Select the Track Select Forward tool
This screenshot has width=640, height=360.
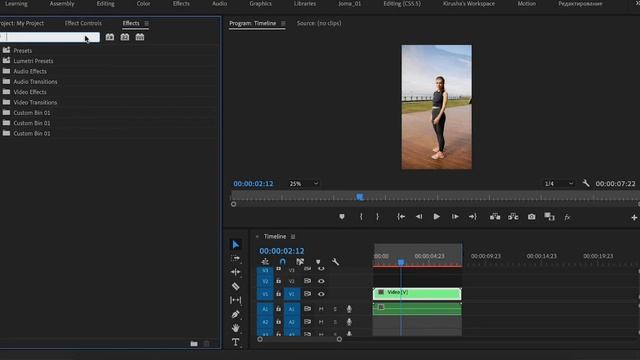pos(236,258)
